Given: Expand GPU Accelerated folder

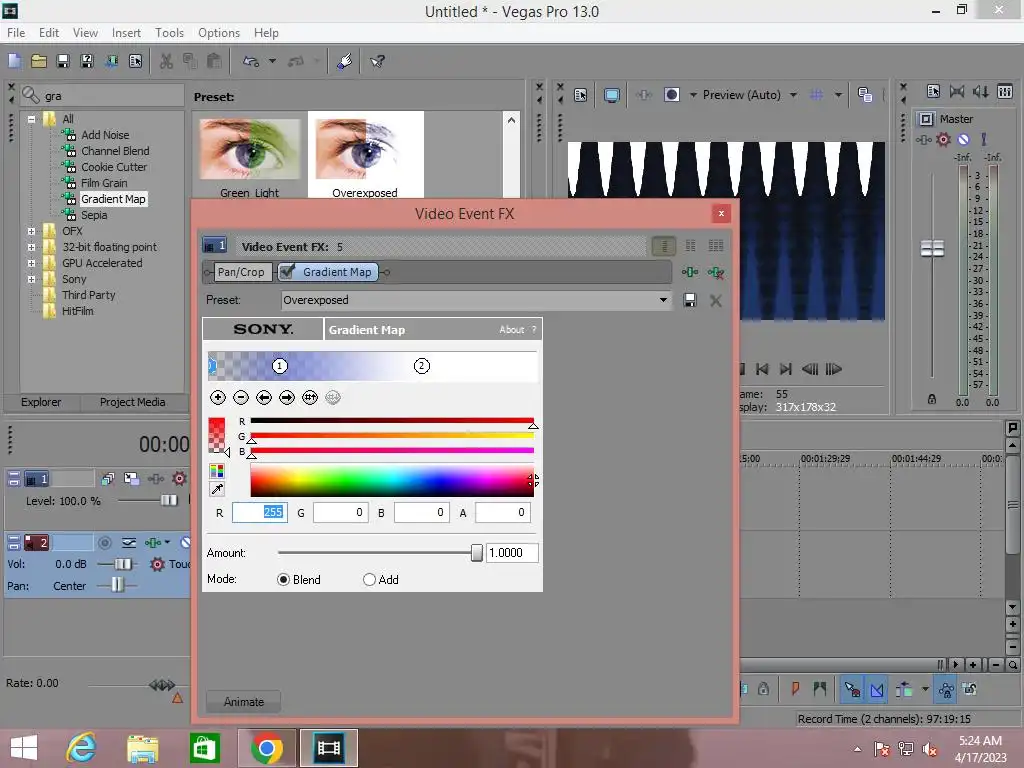Looking at the screenshot, I should [x=31, y=263].
